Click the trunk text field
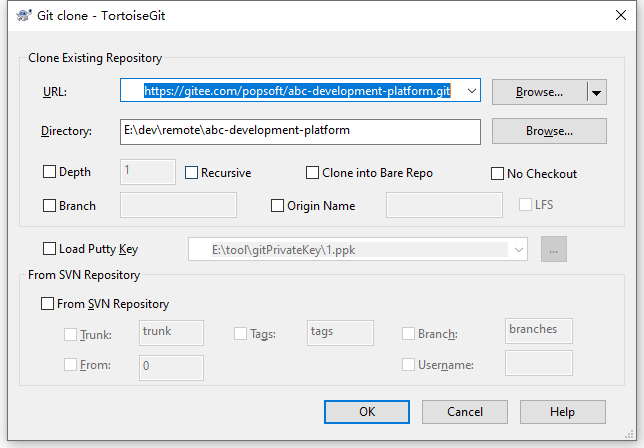The width and height of the screenshot is (644, 448). [171, 333]
